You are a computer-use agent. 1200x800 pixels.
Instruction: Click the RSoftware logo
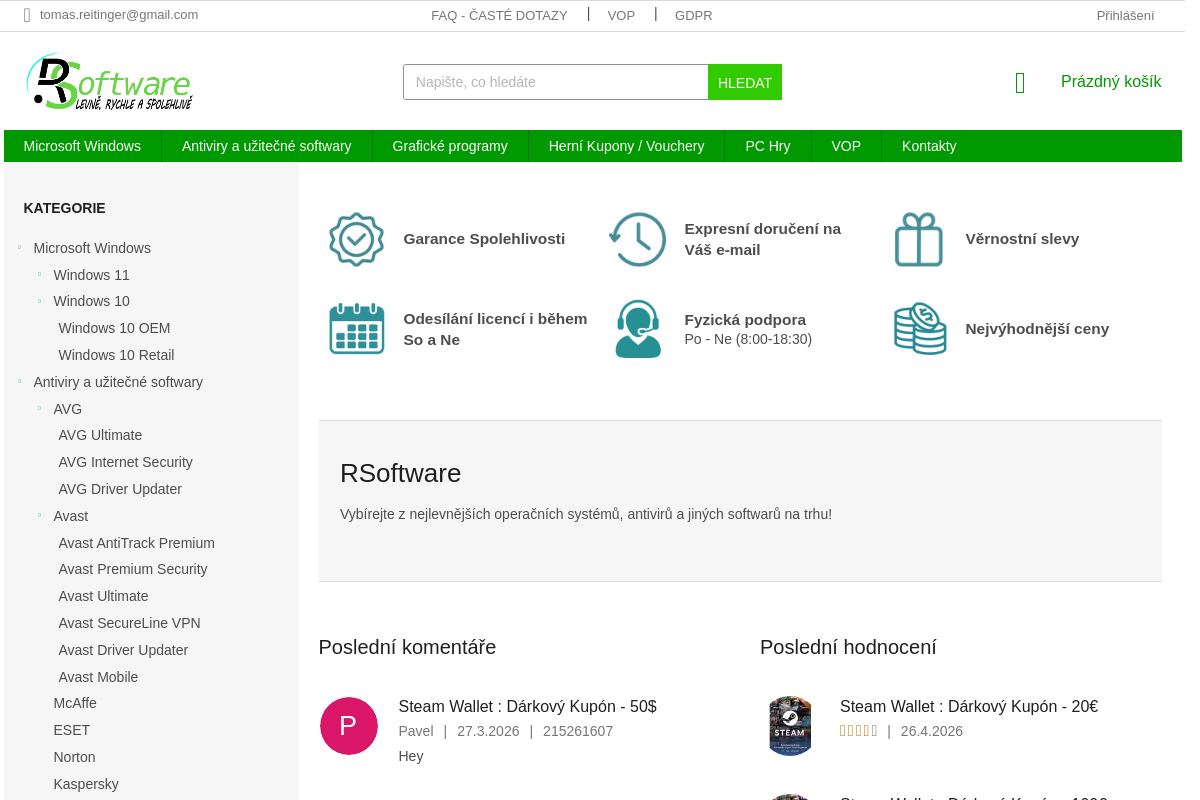(x=108, y=81)
